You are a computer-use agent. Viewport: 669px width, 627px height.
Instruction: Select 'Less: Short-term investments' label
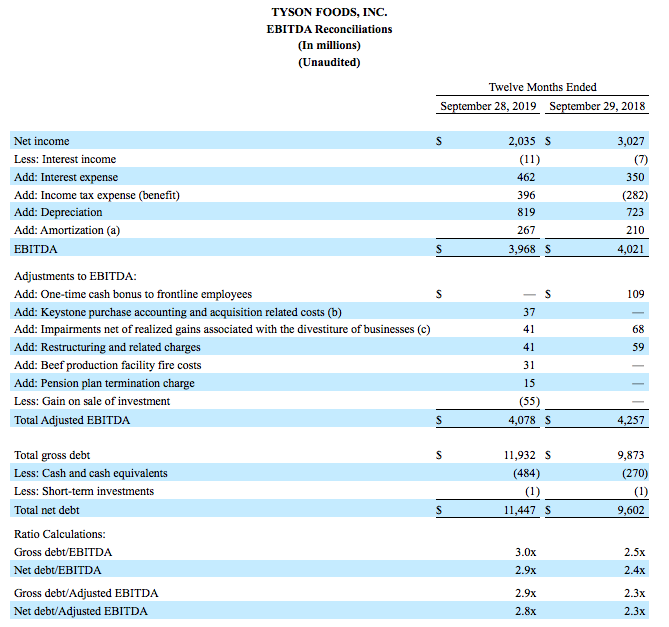click(84, 491)
